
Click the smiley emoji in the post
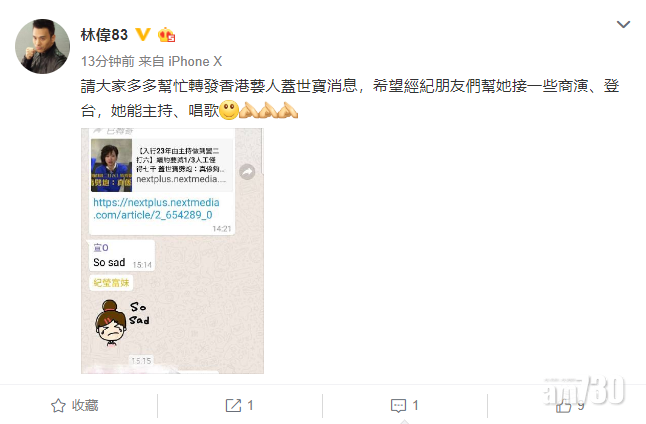229,110
